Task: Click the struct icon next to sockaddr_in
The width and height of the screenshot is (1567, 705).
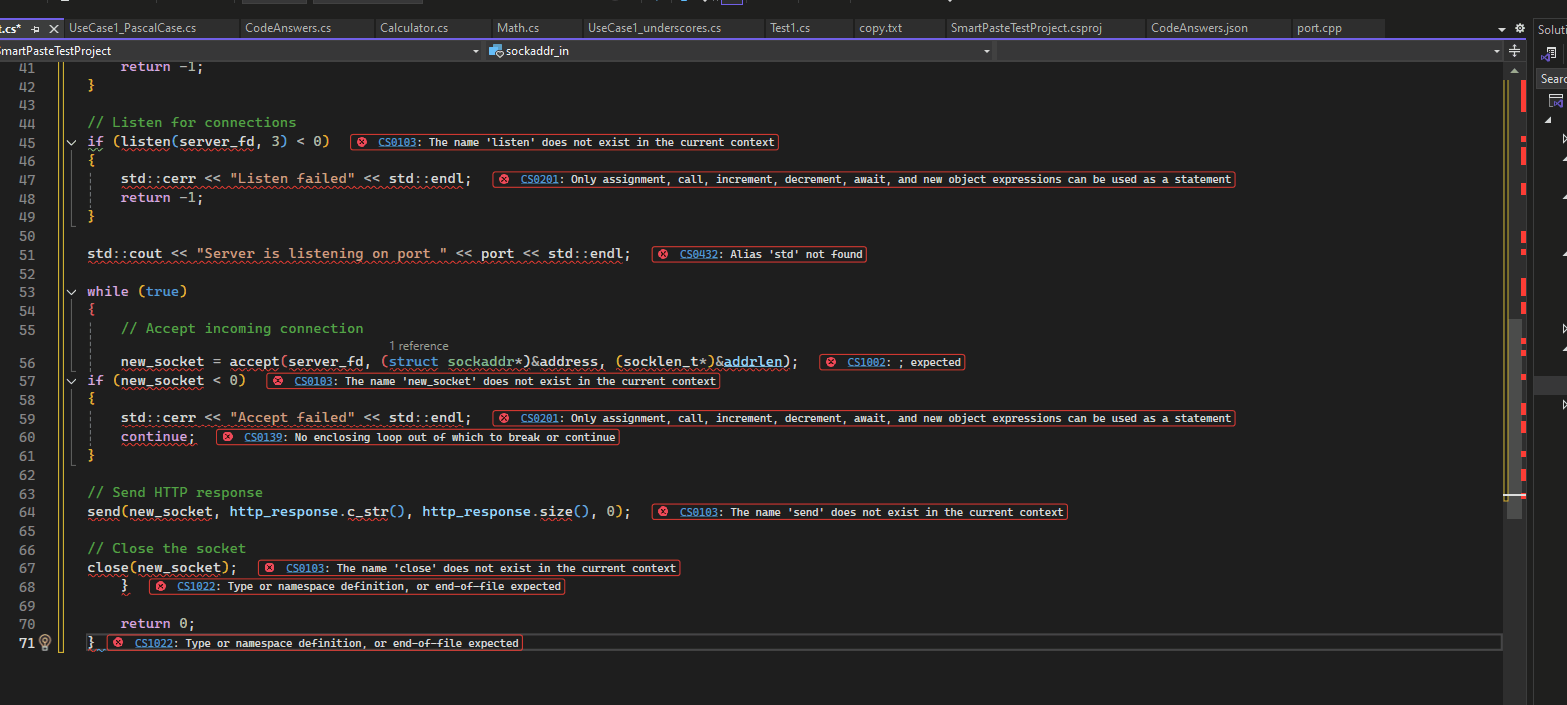Action: click(x=495, y=50)
